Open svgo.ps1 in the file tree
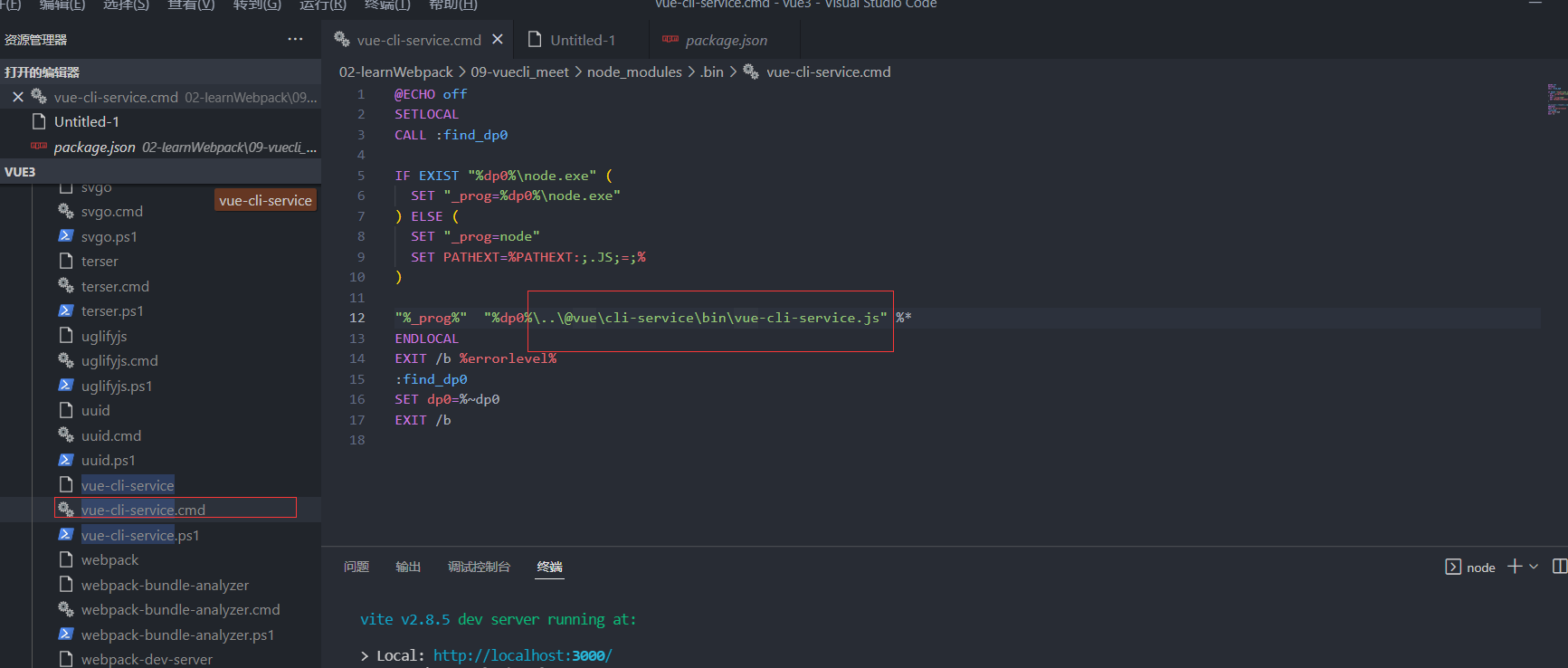This screenshot has height=668, width=1568. point(109,237)
